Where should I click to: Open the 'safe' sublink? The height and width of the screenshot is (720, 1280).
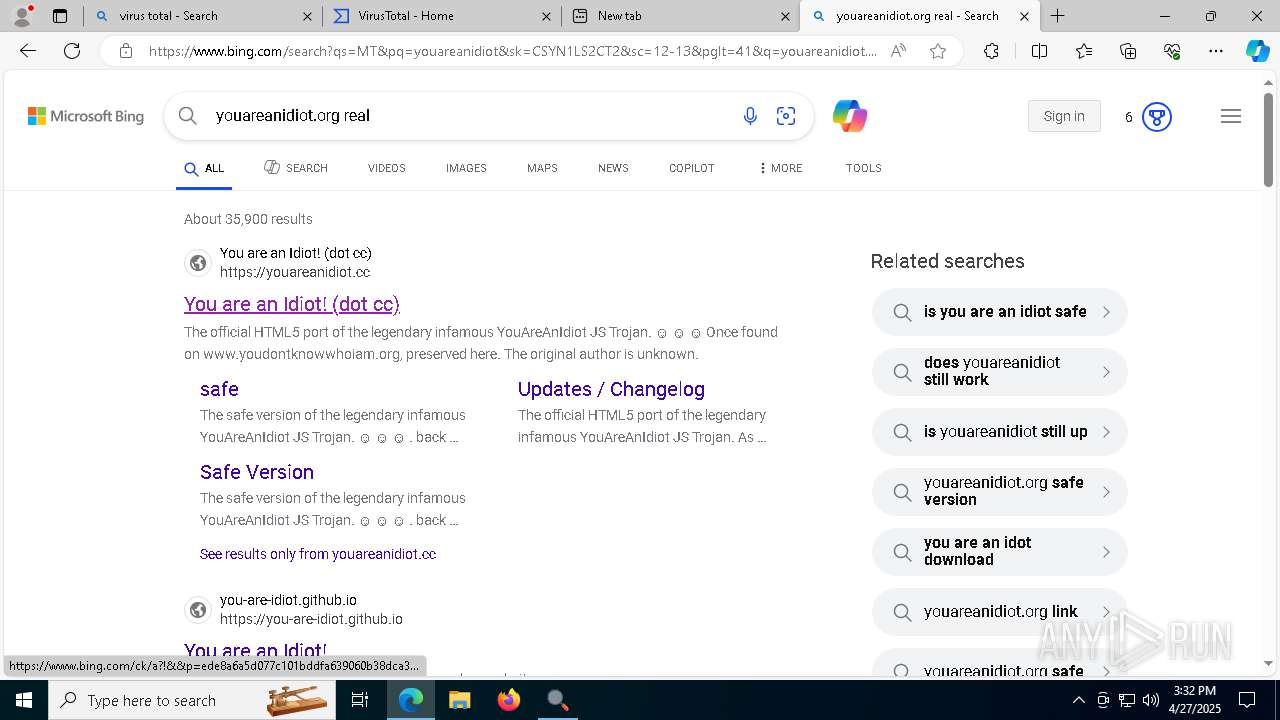tap(219, 389)
